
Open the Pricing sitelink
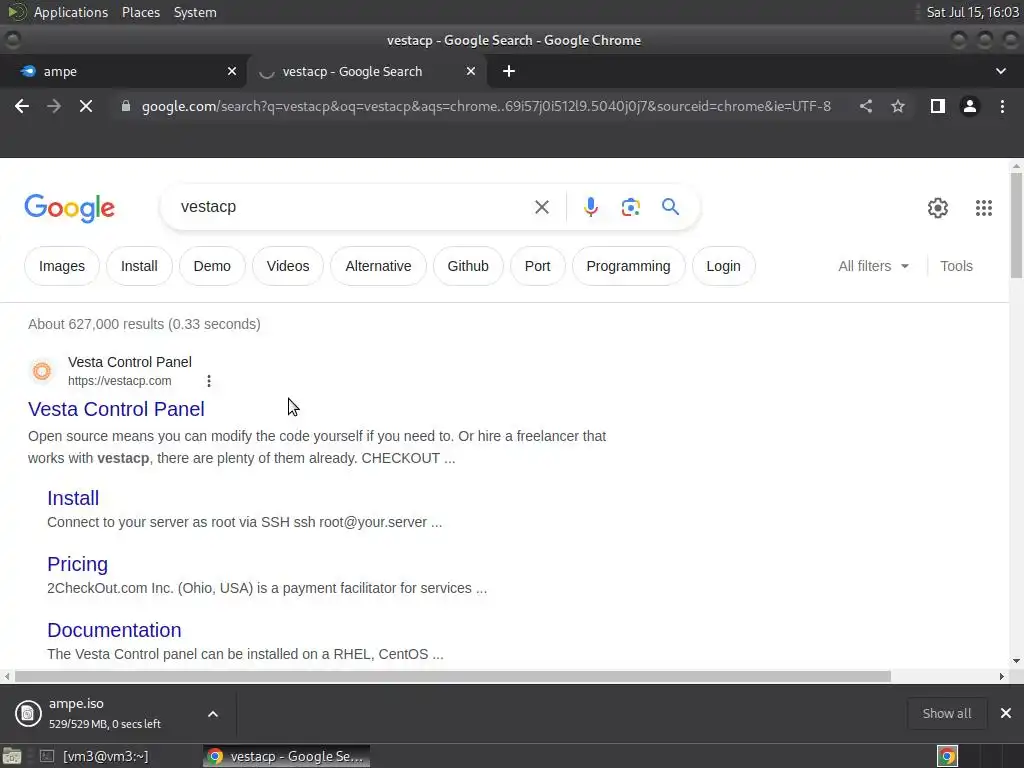pyautogui.click(x=78, y=564)
